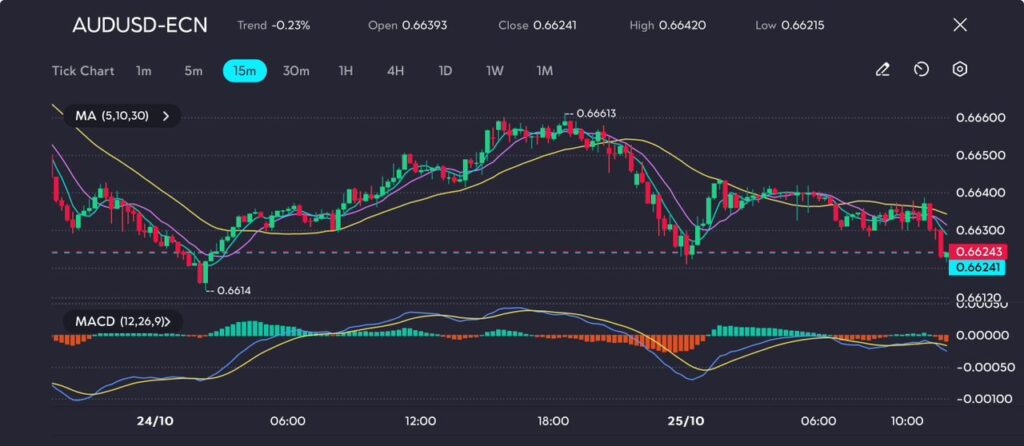Screen dimensions: 1024x446
Task: Change to the 1M monthly timeframe
Action: [x=544, y=71]
